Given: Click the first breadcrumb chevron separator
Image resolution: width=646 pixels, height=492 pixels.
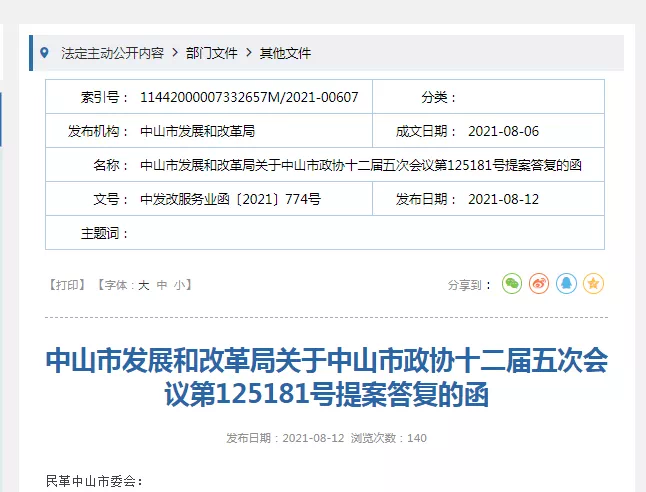Looking at the screenshot, I should coord(175,53).
